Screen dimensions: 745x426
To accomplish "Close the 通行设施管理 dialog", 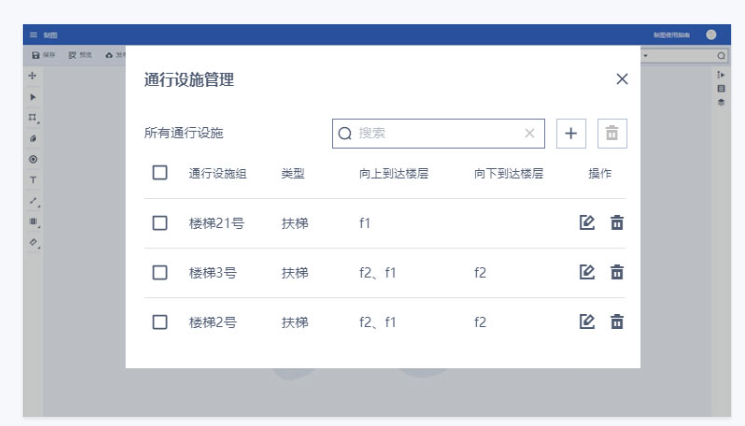I will click(622, 79).
